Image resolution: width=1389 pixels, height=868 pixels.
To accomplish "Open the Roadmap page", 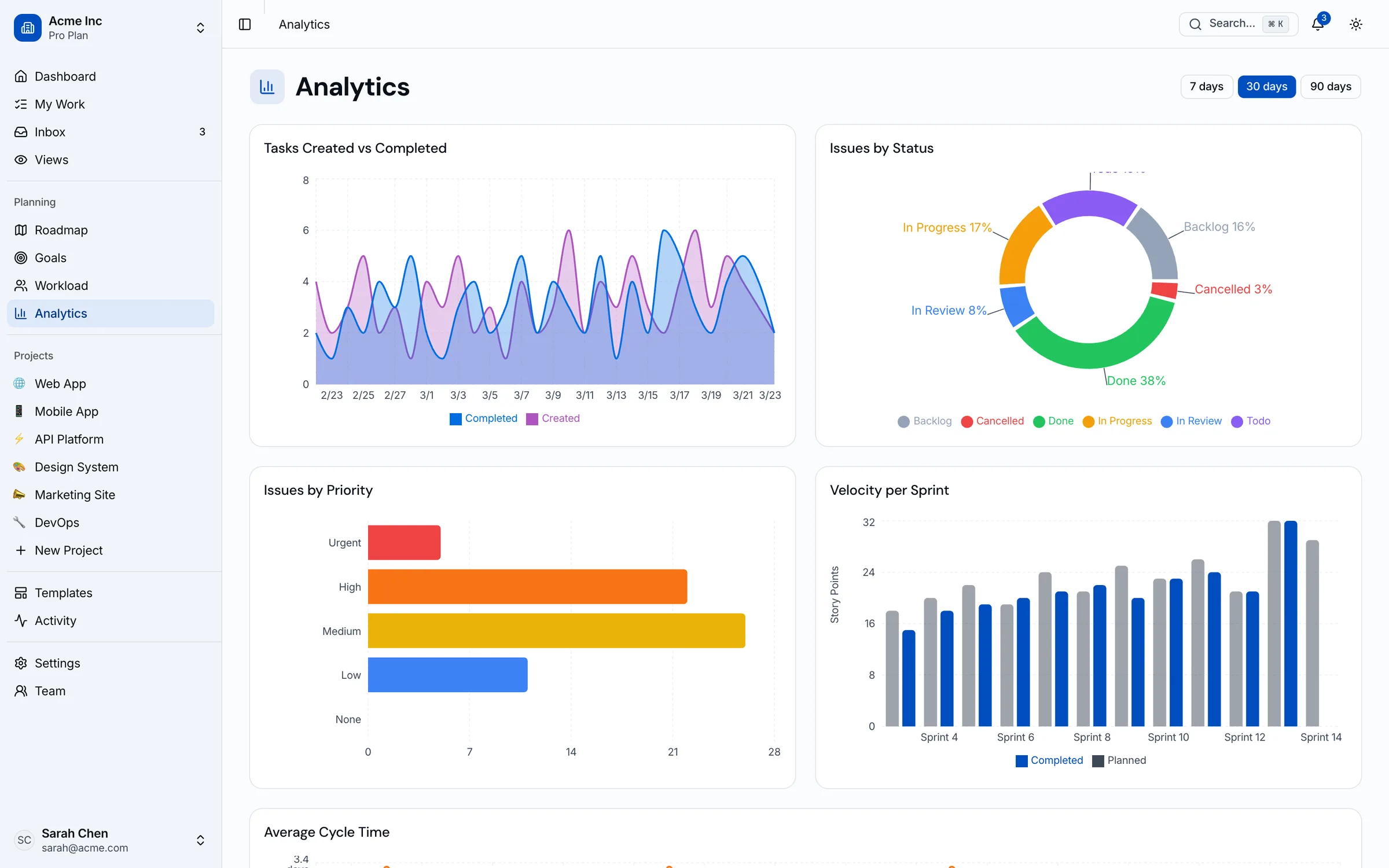I will pyautogui.click(x=111, y=230).
